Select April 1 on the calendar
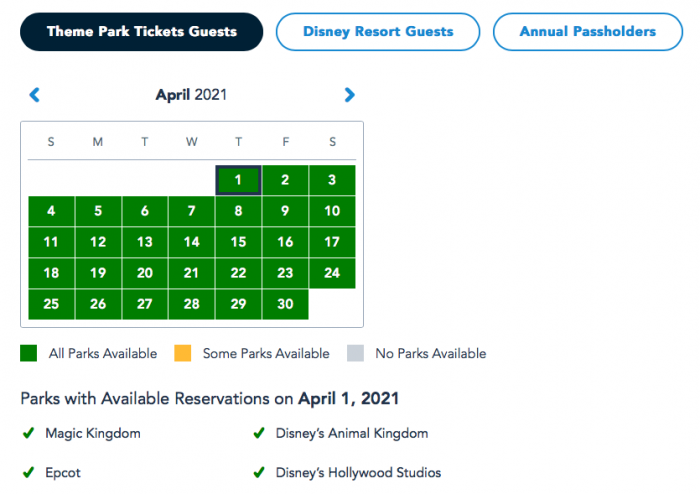 point(238,180)
